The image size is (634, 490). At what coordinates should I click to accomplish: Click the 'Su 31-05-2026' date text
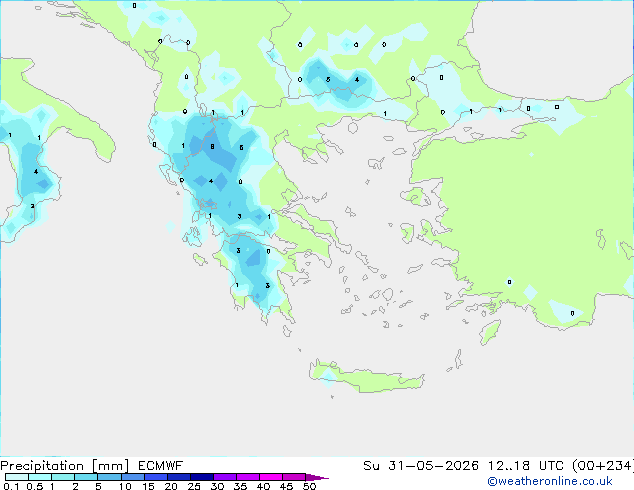[421, 466]
